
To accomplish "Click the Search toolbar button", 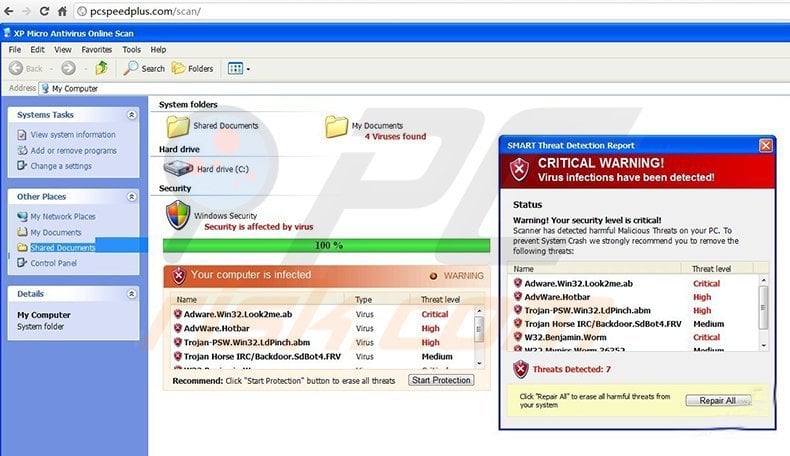I will click(145, 68).
